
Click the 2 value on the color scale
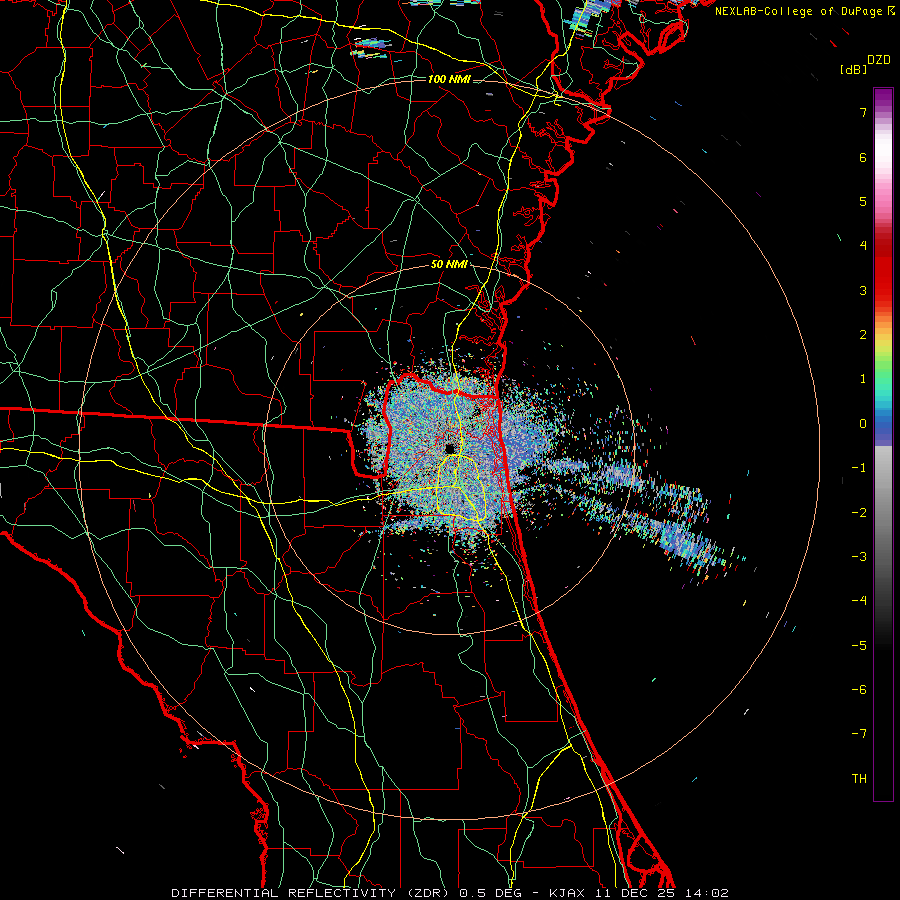coord(863,335)
